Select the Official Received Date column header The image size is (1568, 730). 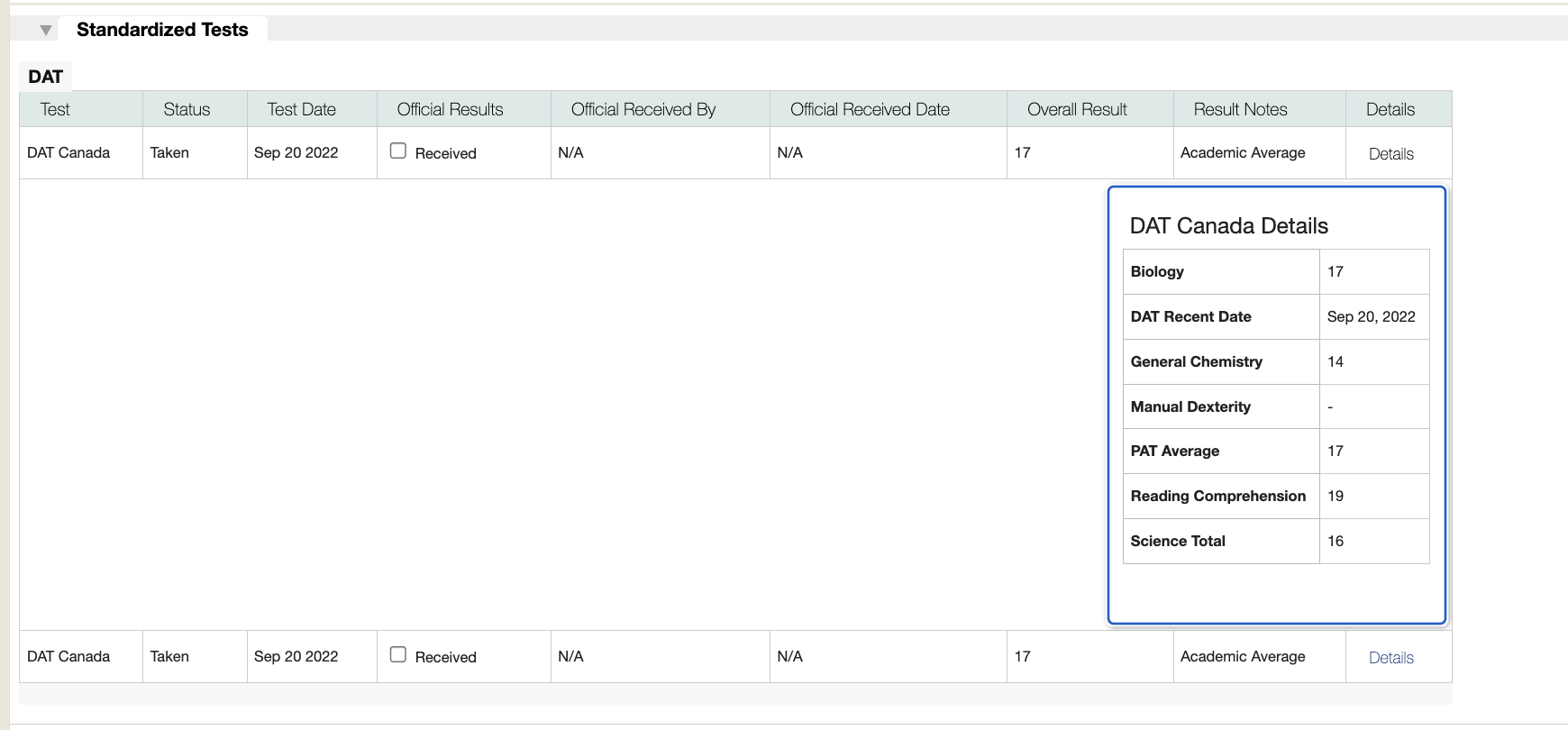tap(870, 109)
